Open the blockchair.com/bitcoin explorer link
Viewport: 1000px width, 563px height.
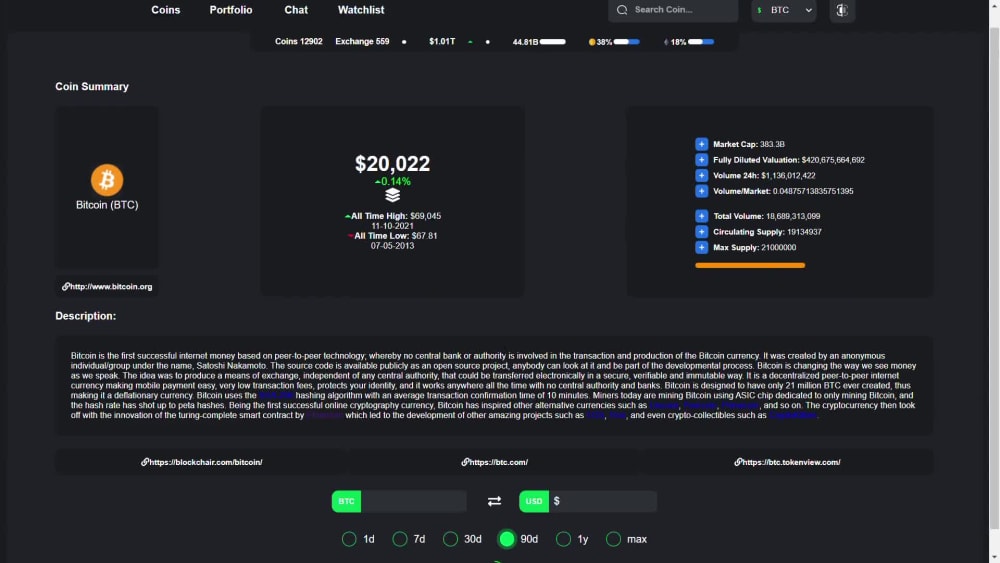click(x=202, y=462)
